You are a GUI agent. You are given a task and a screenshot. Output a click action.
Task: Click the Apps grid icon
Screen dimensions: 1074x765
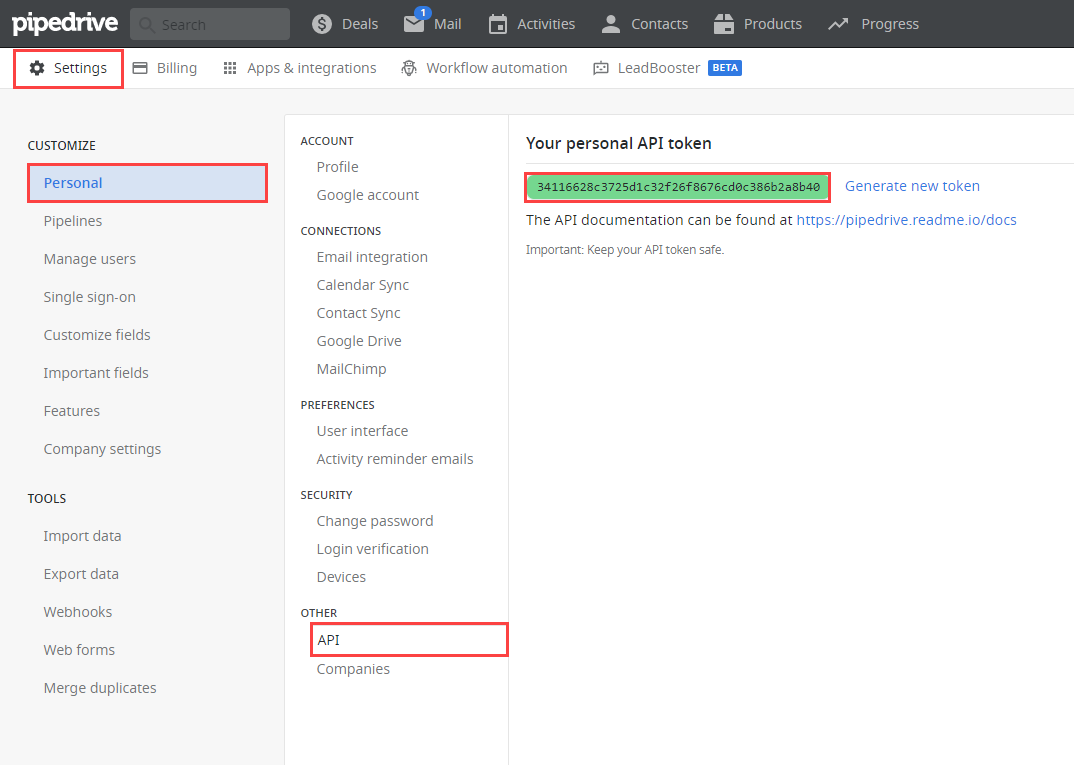tap(230, 68)
